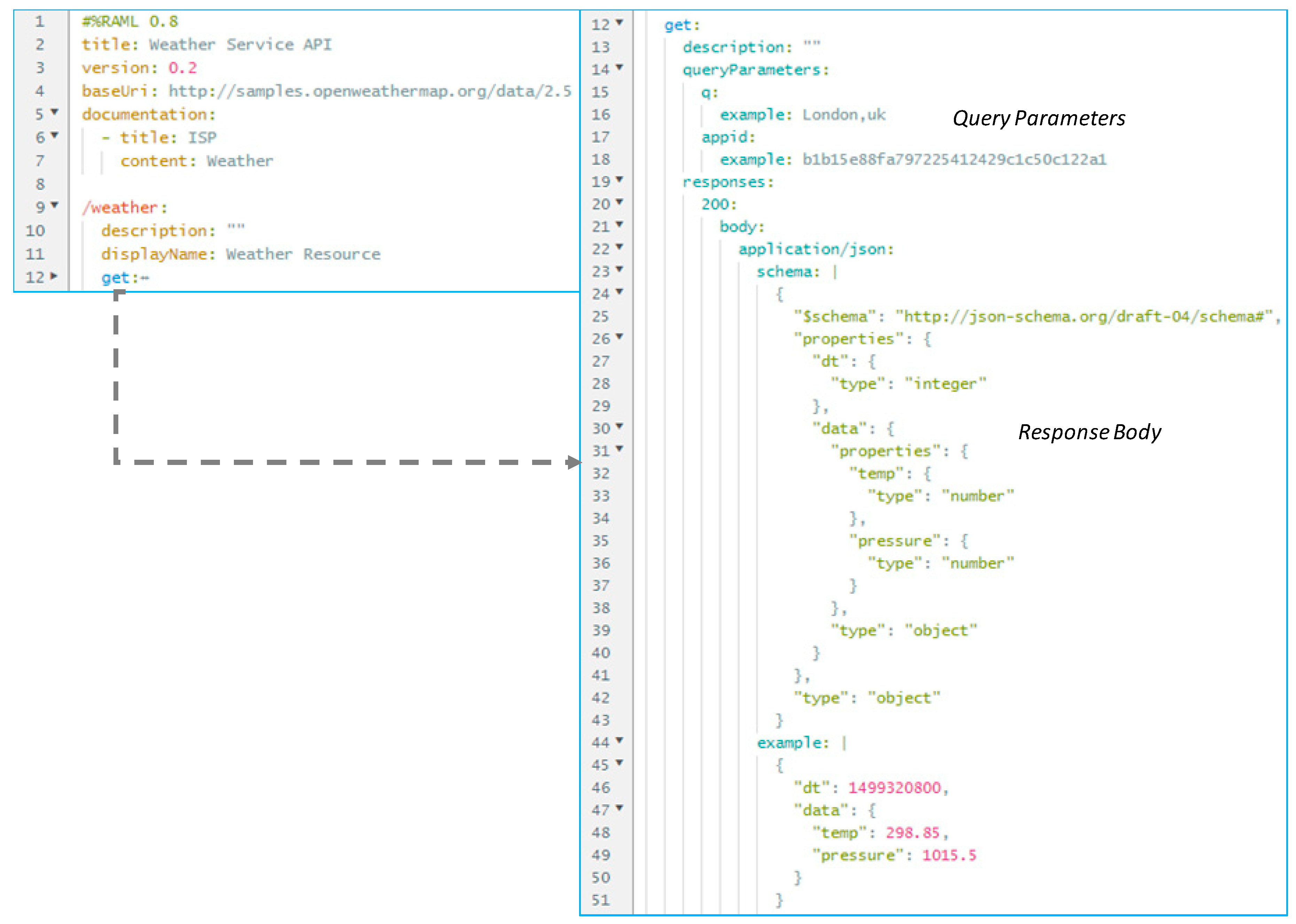Collapse the title ISP fold on line 6

[55, 135]
